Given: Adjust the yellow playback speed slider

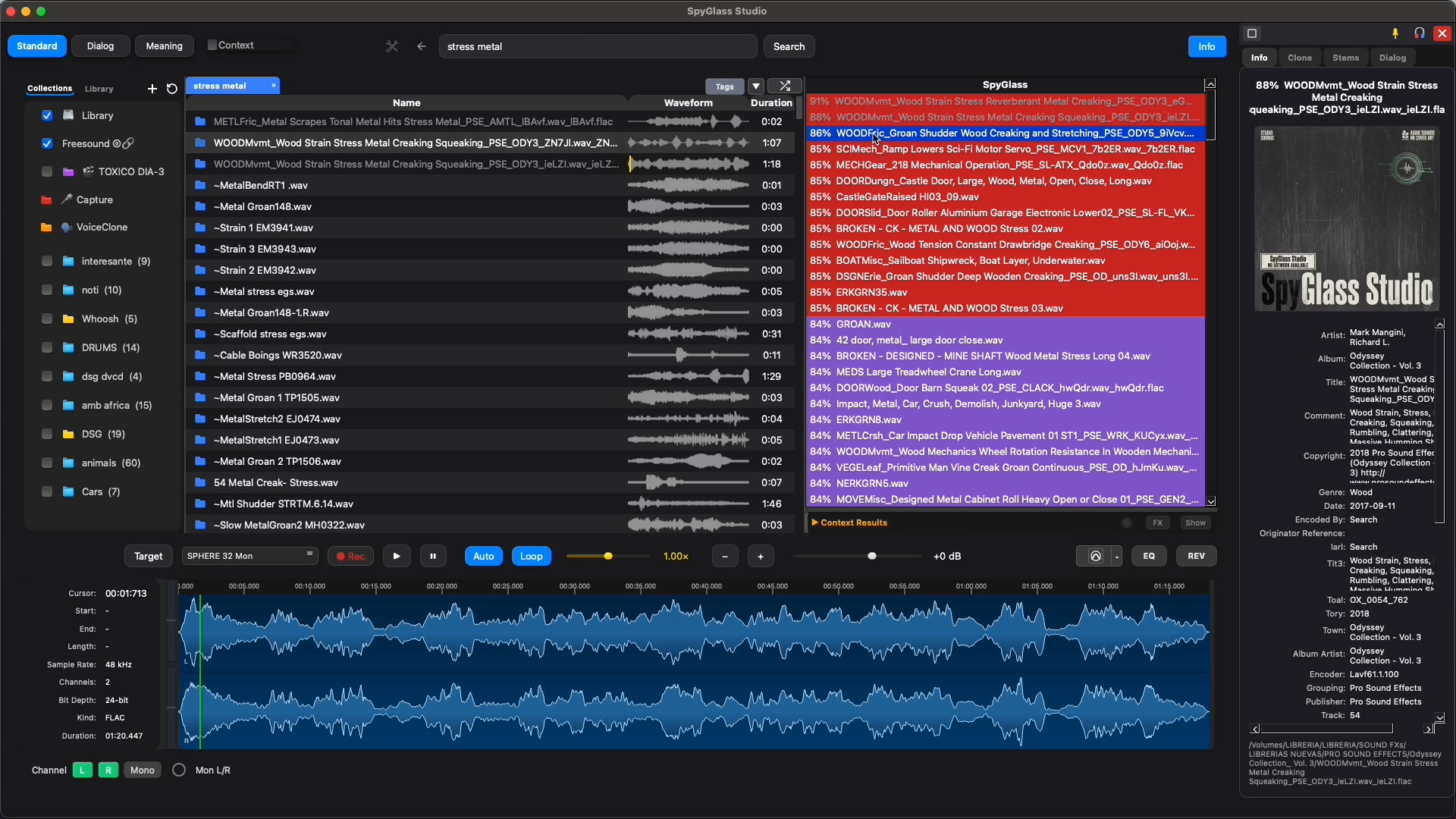Looking at the screenshot, I should pyautogui.click(x=607, y=557).
